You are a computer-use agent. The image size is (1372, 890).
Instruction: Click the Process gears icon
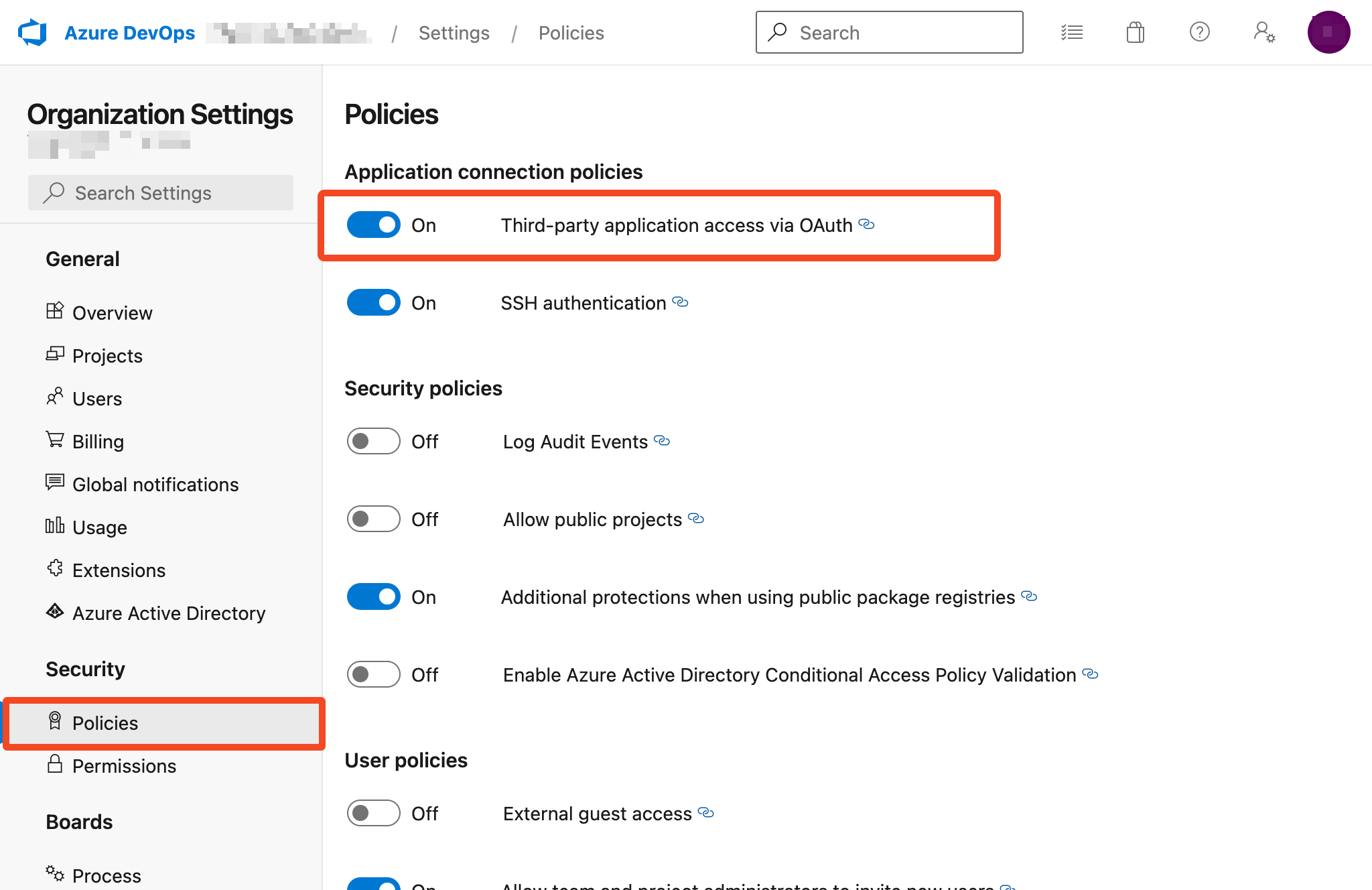55,874
